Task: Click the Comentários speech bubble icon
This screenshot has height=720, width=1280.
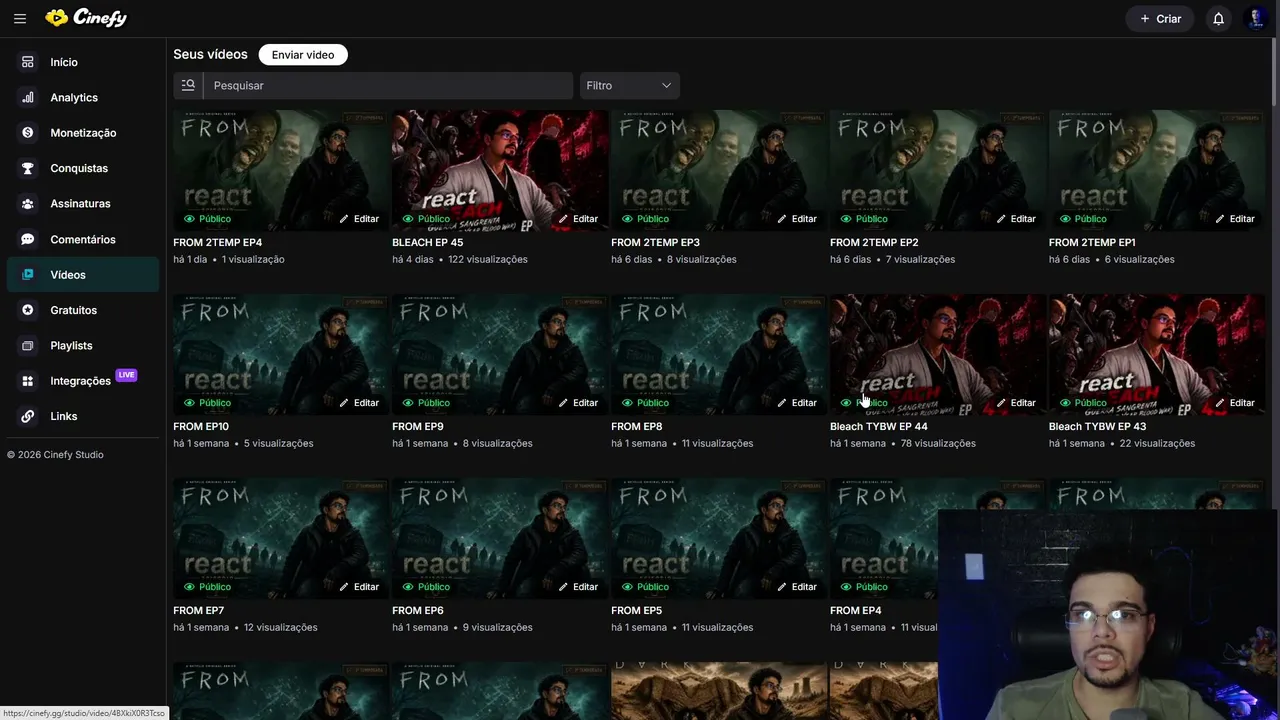Action: tap(28, 239)
